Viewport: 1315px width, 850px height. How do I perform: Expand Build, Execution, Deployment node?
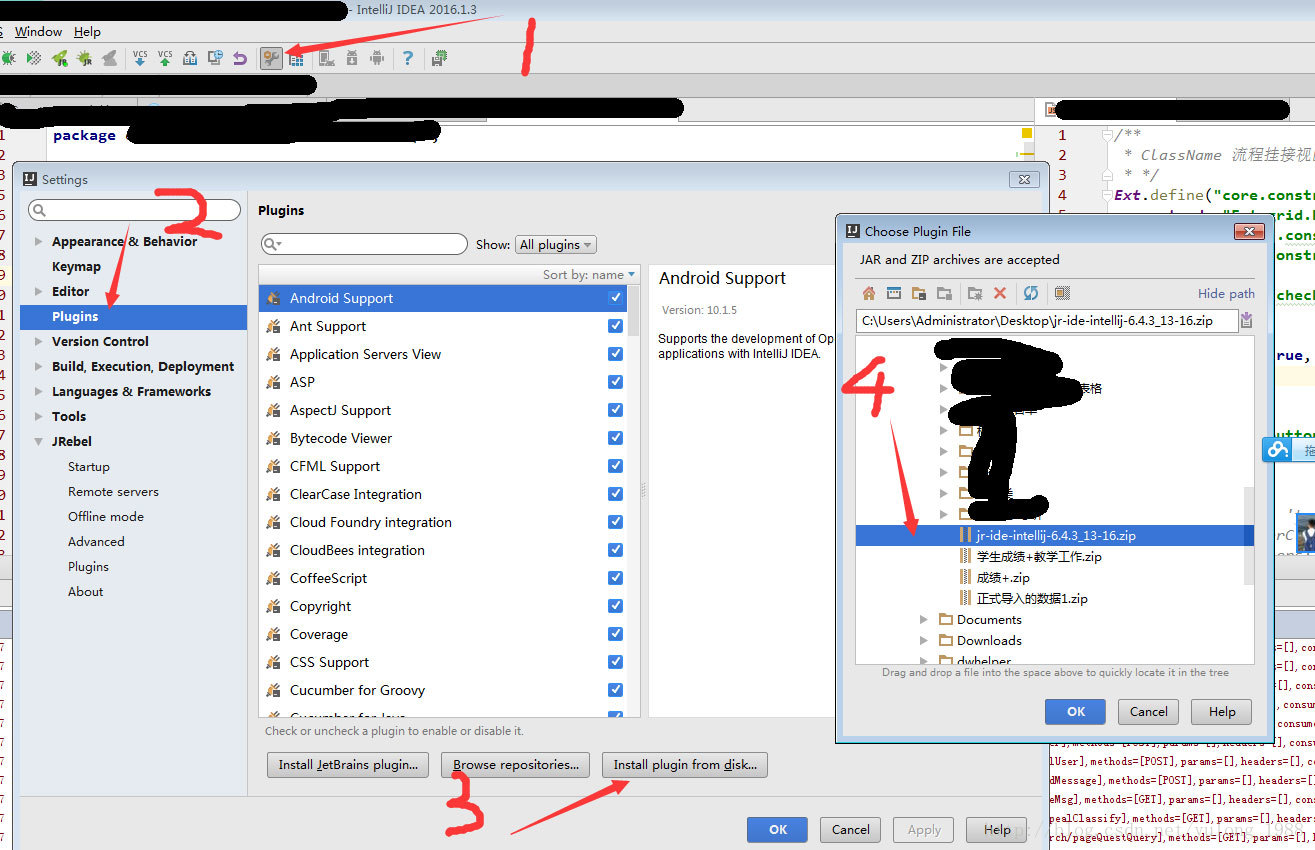pyautogui.click(x=39, y=366)
